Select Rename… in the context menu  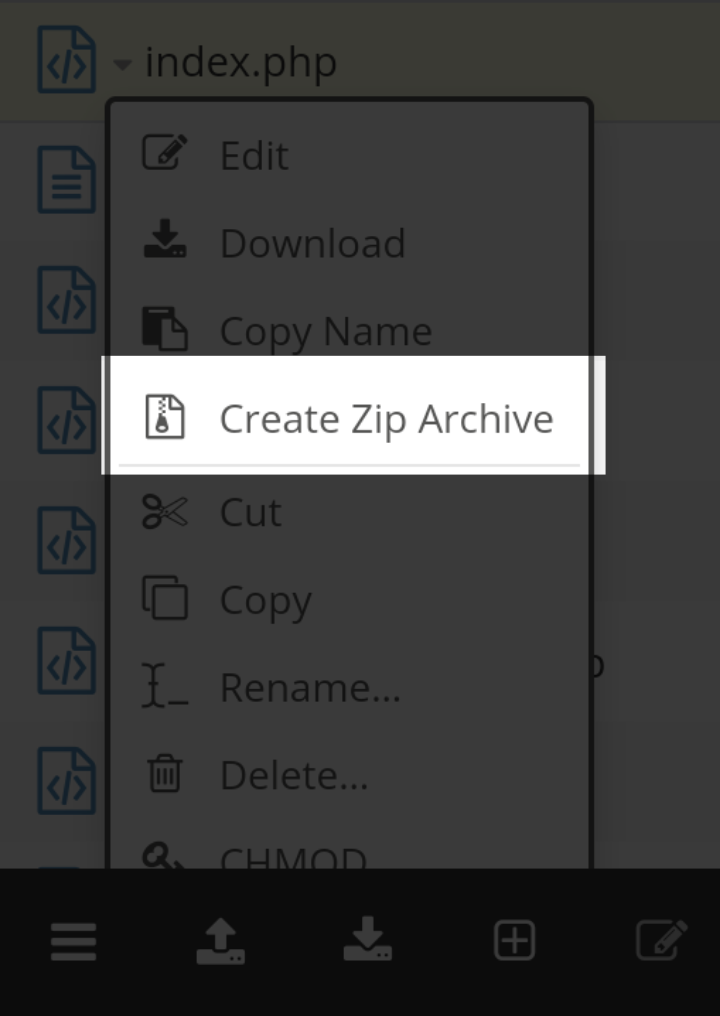(x=310, y=688)
